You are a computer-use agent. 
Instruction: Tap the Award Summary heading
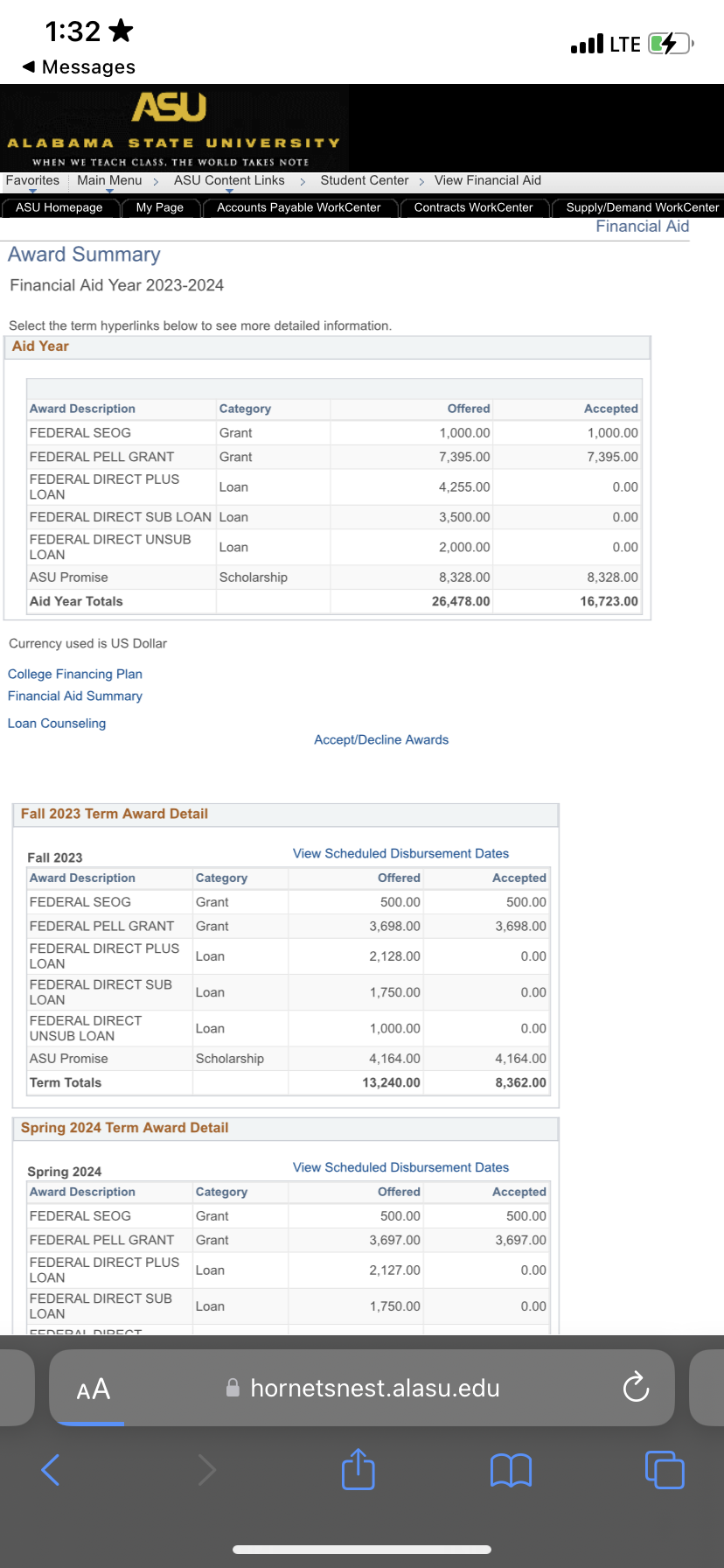click(84, 255)
